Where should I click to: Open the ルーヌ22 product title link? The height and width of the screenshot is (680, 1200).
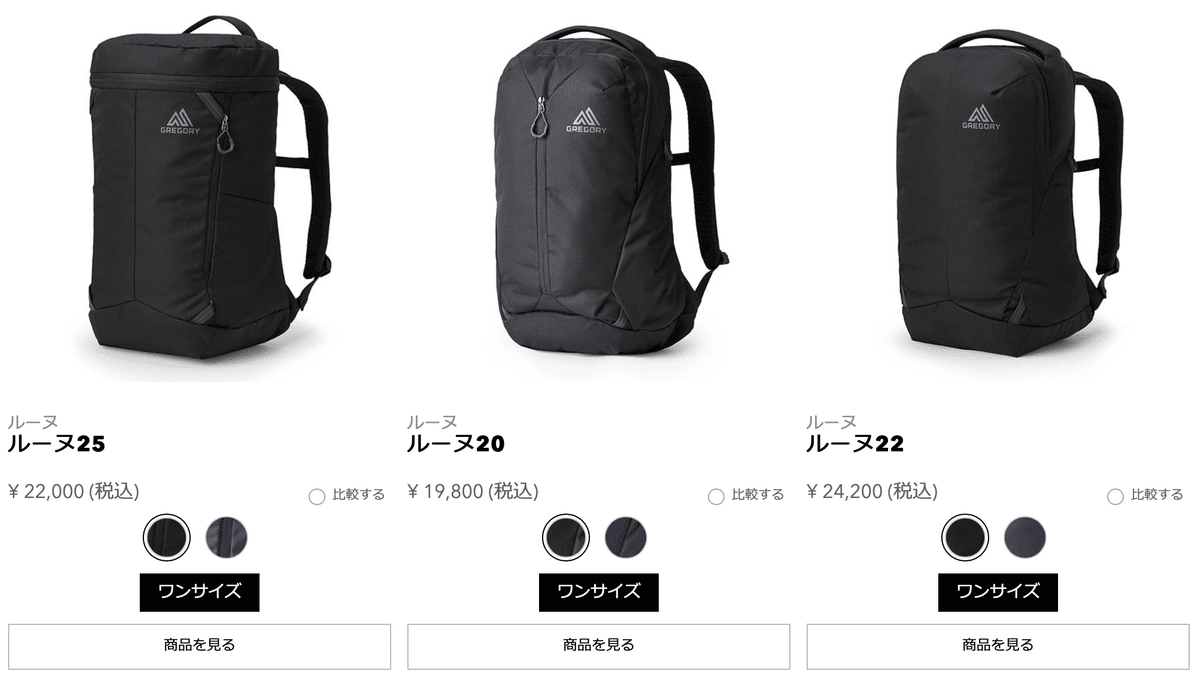(x=855, y=444)
